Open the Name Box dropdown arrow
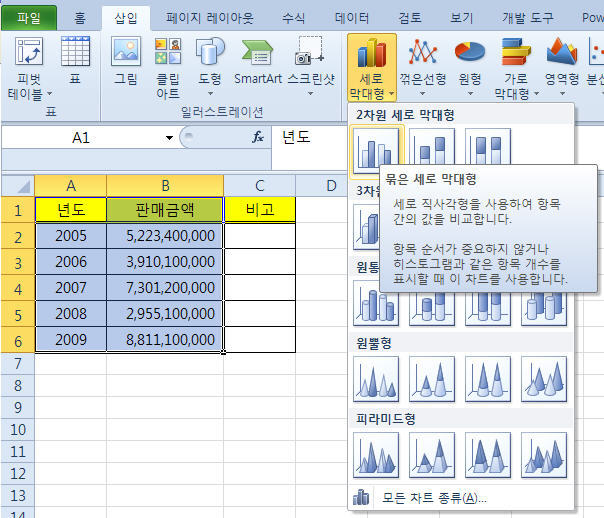Viewport: 604px width, 518px height. click(169, 137)
